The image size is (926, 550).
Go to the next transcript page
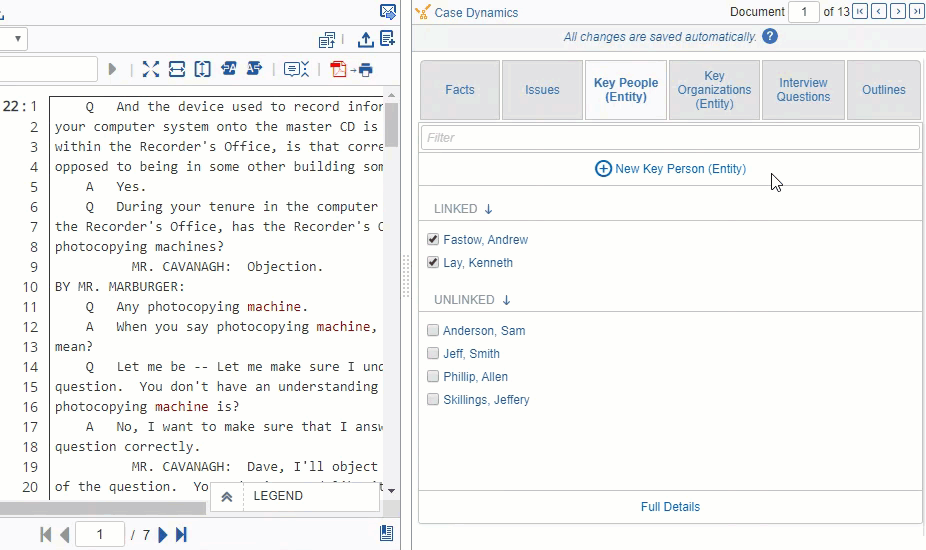[x=163, y=535]
